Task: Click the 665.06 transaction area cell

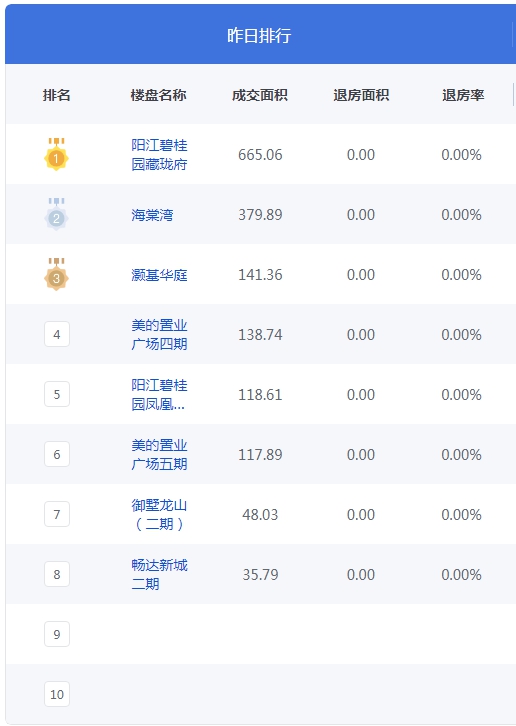Action: click(260, 155)
